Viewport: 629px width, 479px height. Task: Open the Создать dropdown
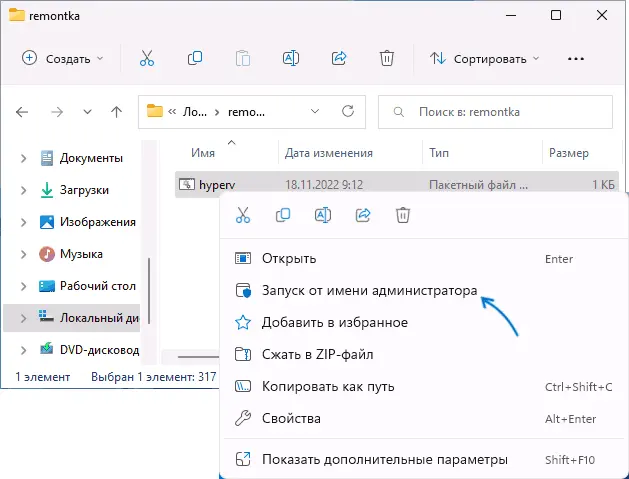(62, 58)
